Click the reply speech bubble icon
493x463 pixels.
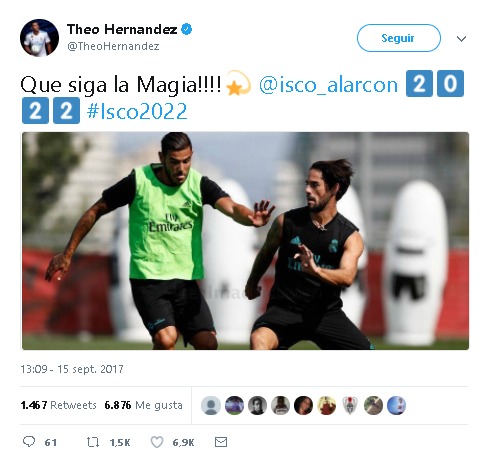click(29, 442)
